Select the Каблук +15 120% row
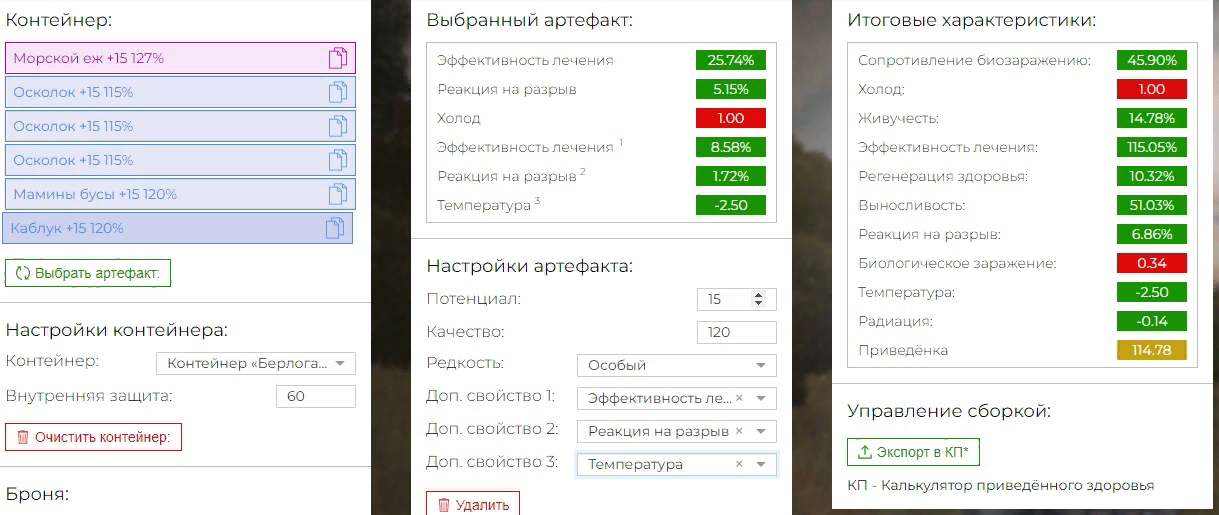The width and height of the screenshot is (1219, 515). click(x=177, y=228)
